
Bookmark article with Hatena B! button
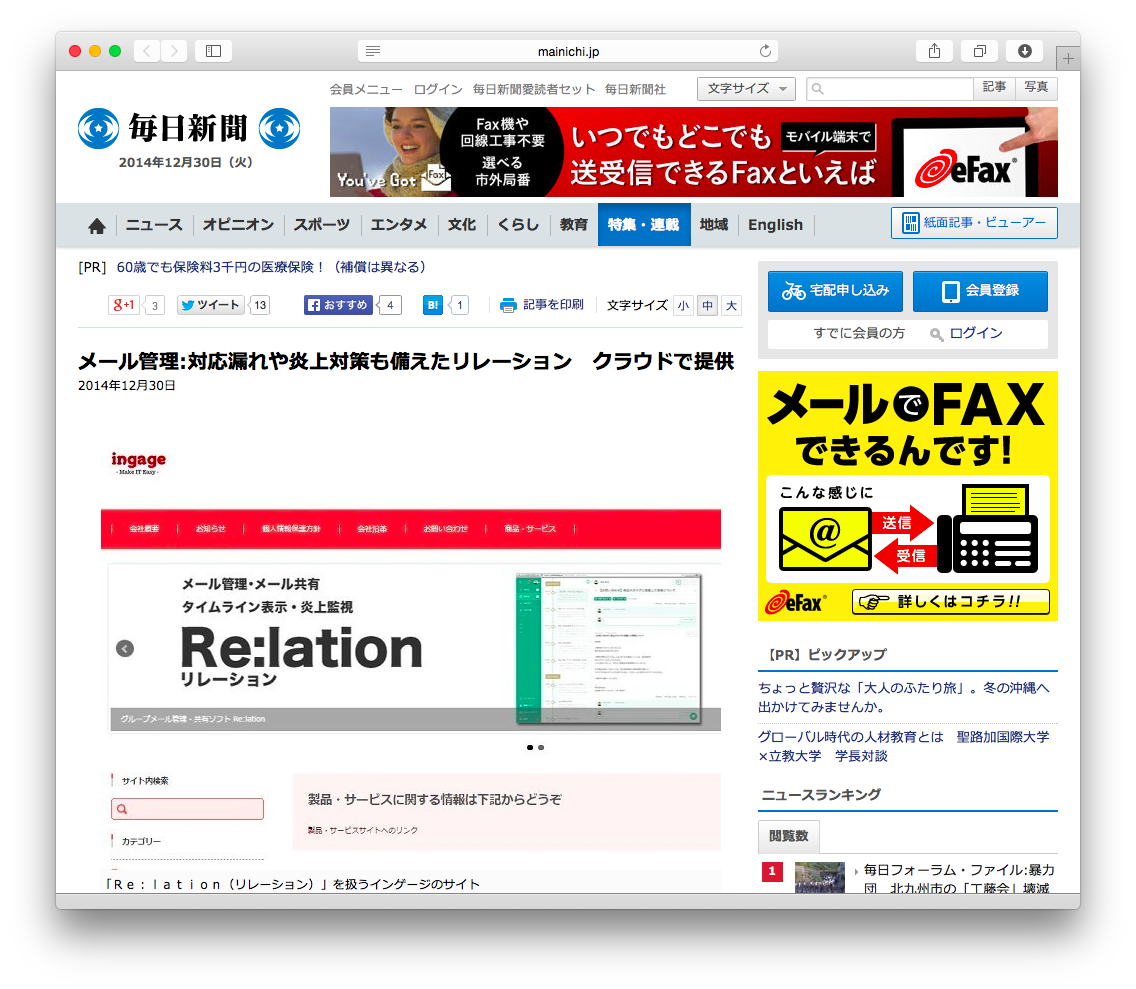[x=433, y=305]
